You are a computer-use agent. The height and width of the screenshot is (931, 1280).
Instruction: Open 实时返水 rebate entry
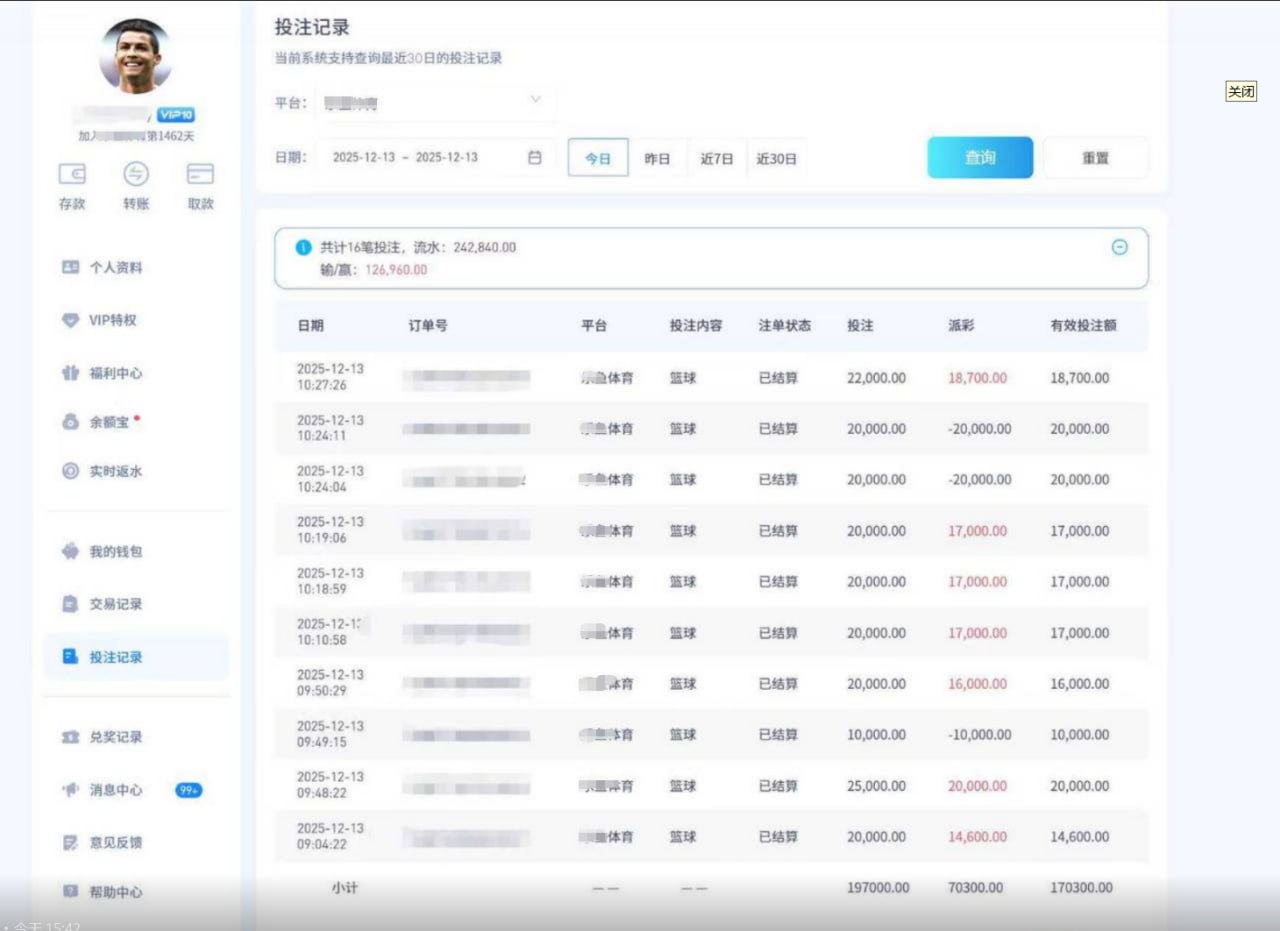pos(115,471)
